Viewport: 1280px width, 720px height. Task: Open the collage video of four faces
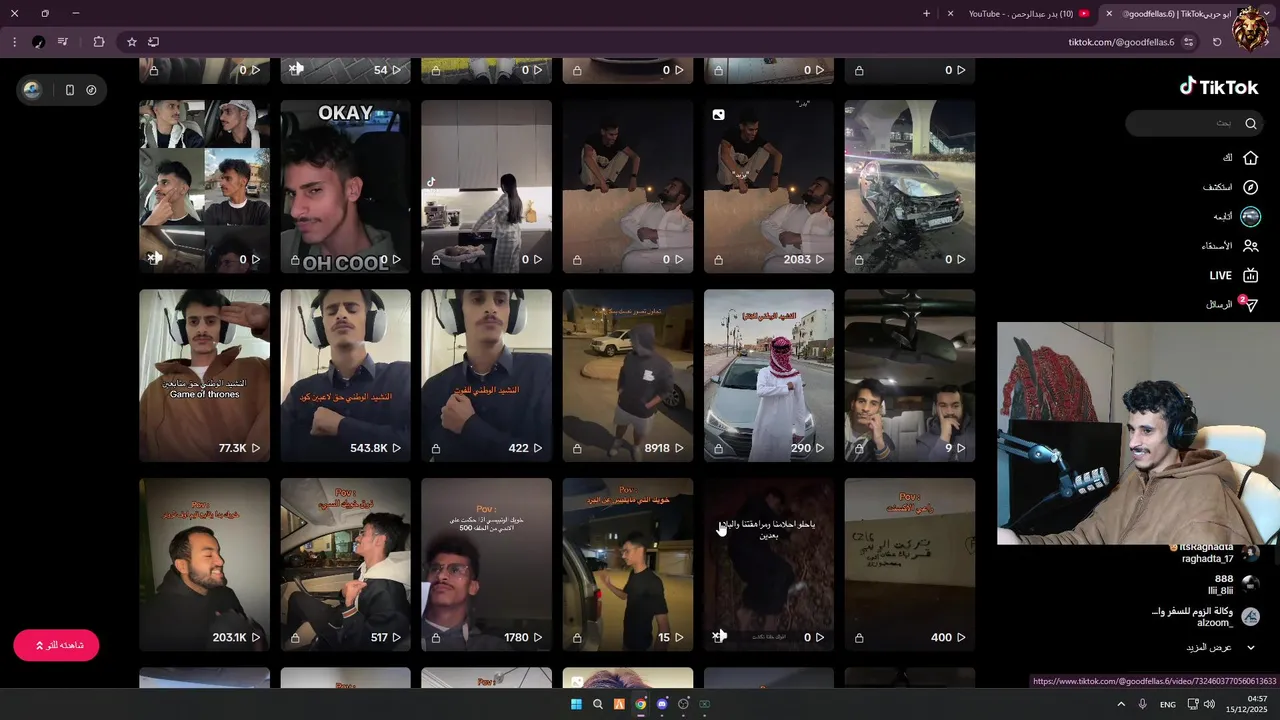pos(204,186)
